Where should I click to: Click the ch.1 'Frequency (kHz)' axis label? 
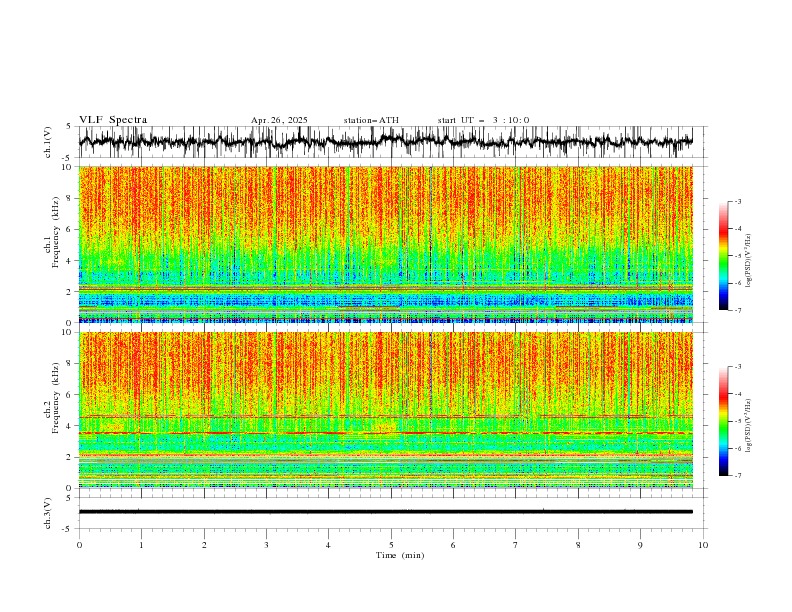(x=56, y=232)
